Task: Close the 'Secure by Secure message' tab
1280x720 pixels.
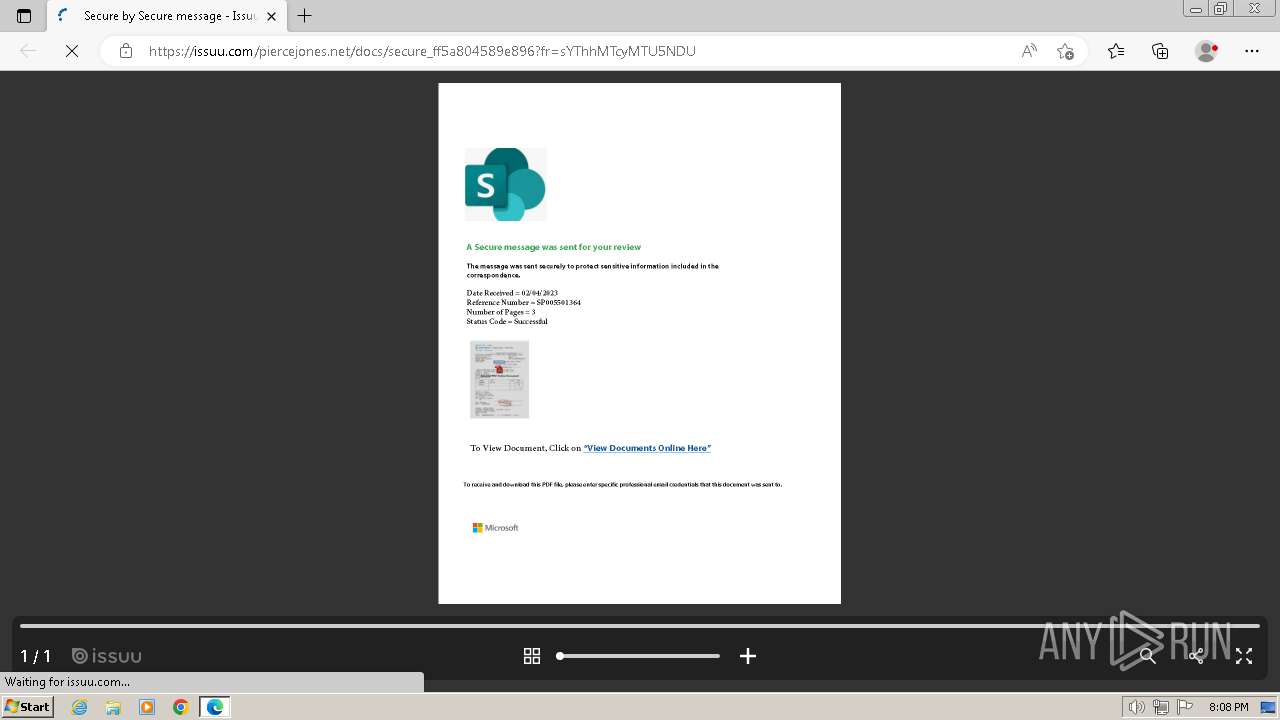Action: [271, 16]
